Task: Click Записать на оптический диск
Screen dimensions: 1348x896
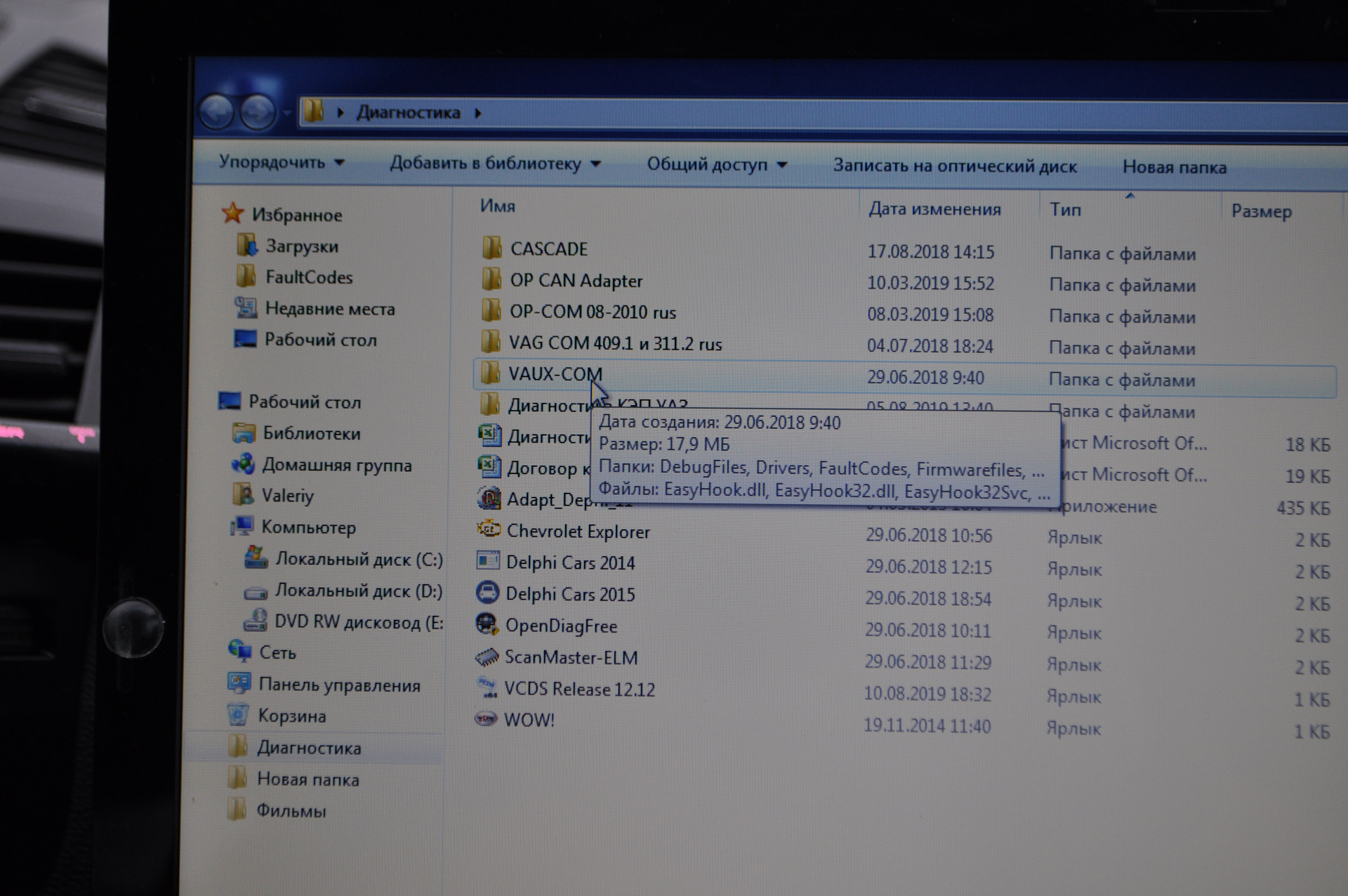Action: point(954,166)
